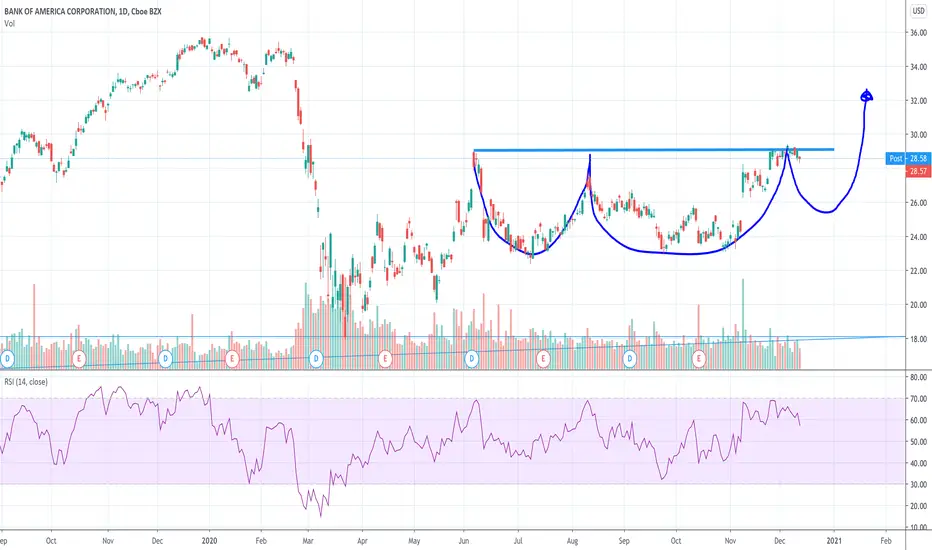Open the earnings marker in mid-October 2019
This screenshot has height=550, width=932.
(x=78, y=359)
